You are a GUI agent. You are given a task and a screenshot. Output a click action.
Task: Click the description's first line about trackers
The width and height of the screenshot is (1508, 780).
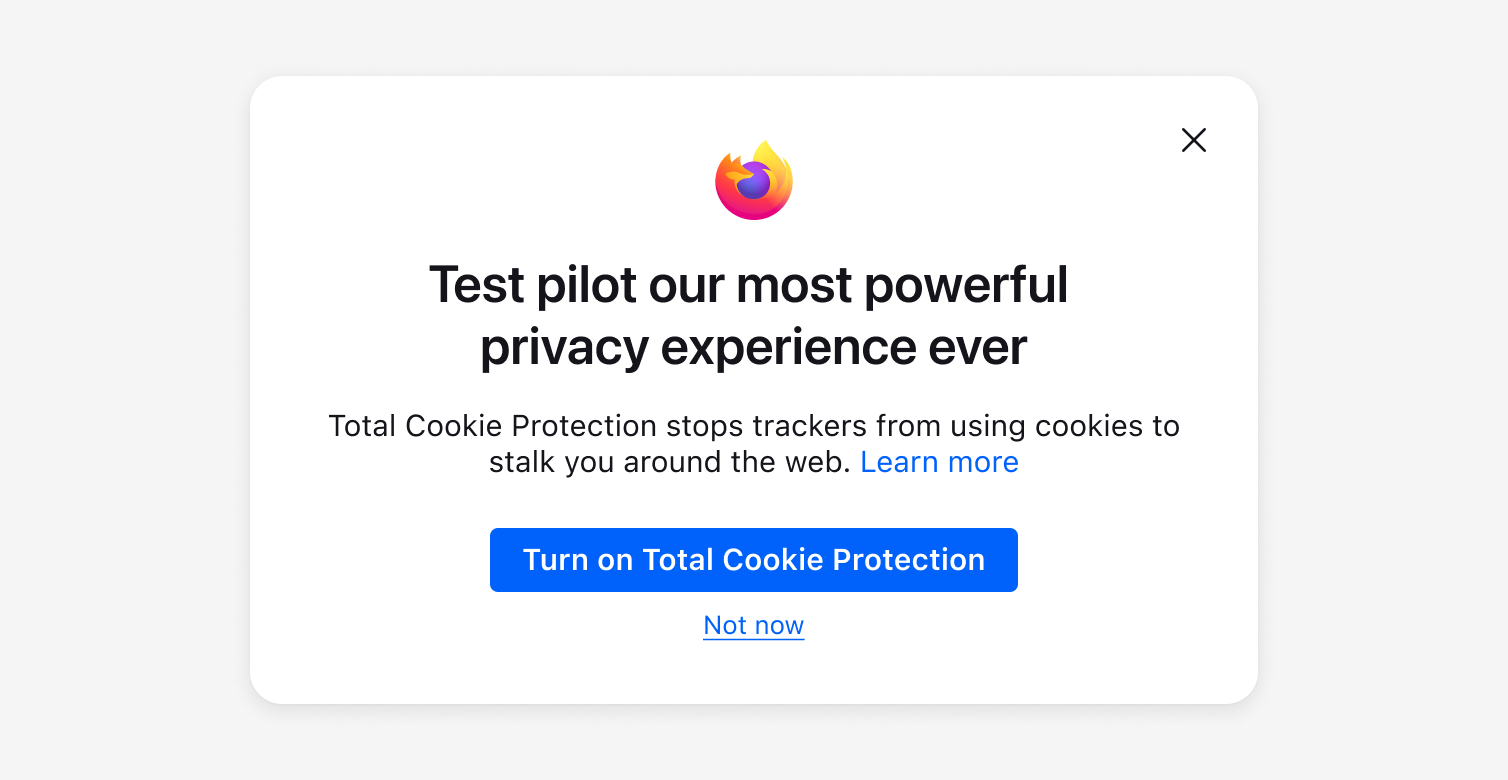click(x=754, y=426)
